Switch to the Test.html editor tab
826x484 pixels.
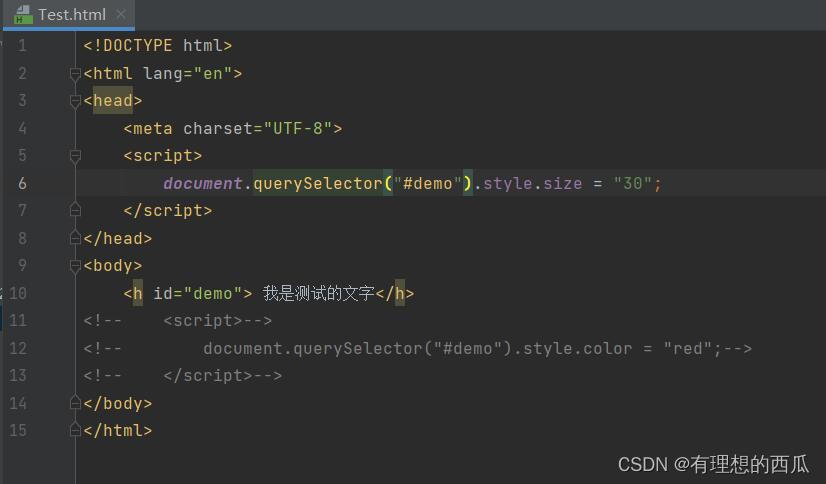(x=68, y=14)
